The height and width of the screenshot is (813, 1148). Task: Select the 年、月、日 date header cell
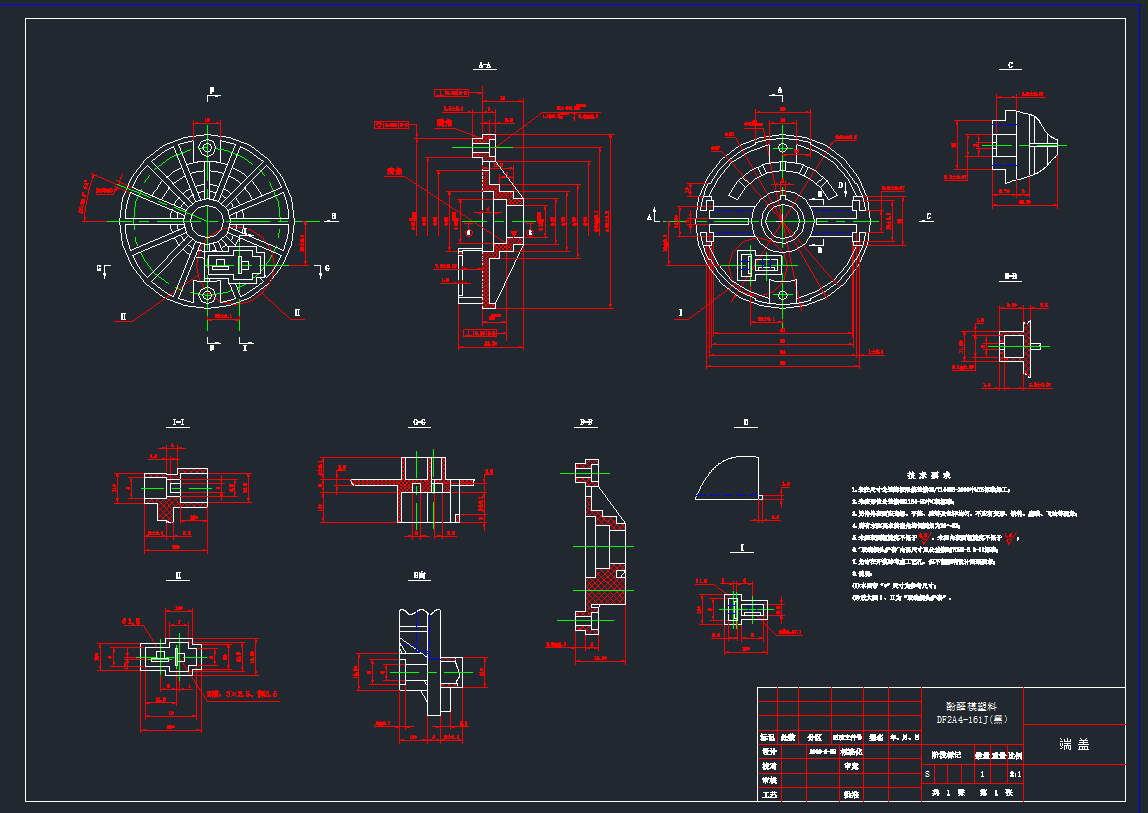click(903, 736)
